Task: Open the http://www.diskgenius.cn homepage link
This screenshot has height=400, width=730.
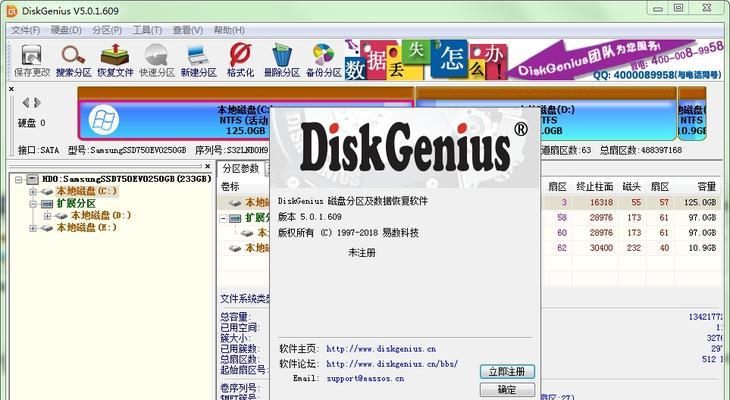Action: coord(381,349)
